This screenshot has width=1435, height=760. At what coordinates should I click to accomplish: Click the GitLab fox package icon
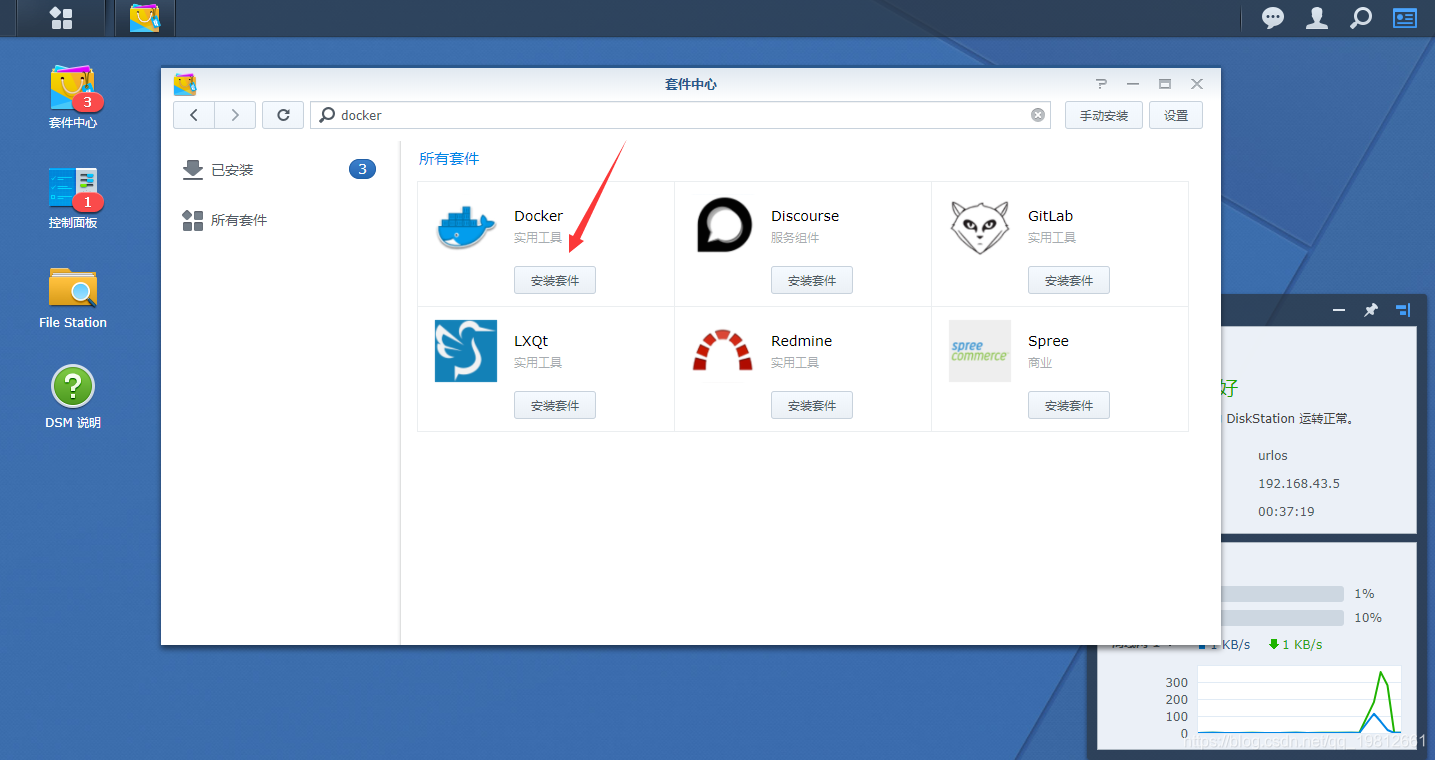pos(980,227)
